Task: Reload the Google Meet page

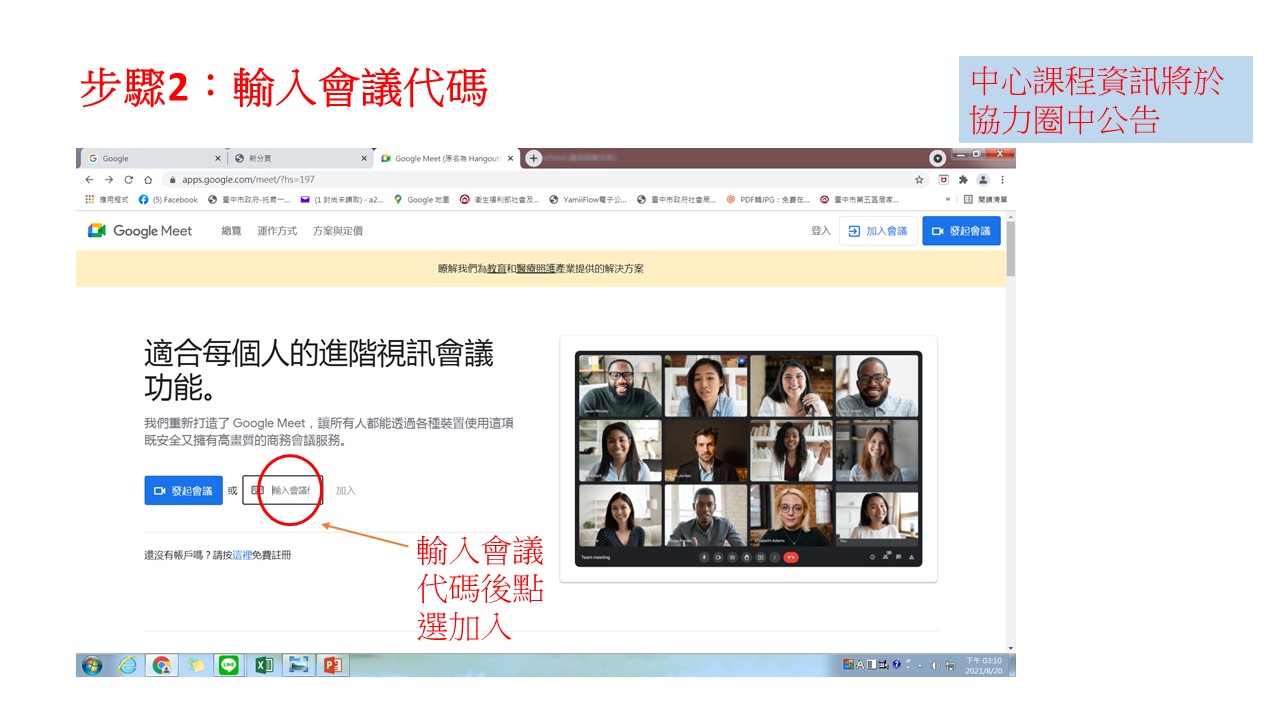Action: [128, 180]
